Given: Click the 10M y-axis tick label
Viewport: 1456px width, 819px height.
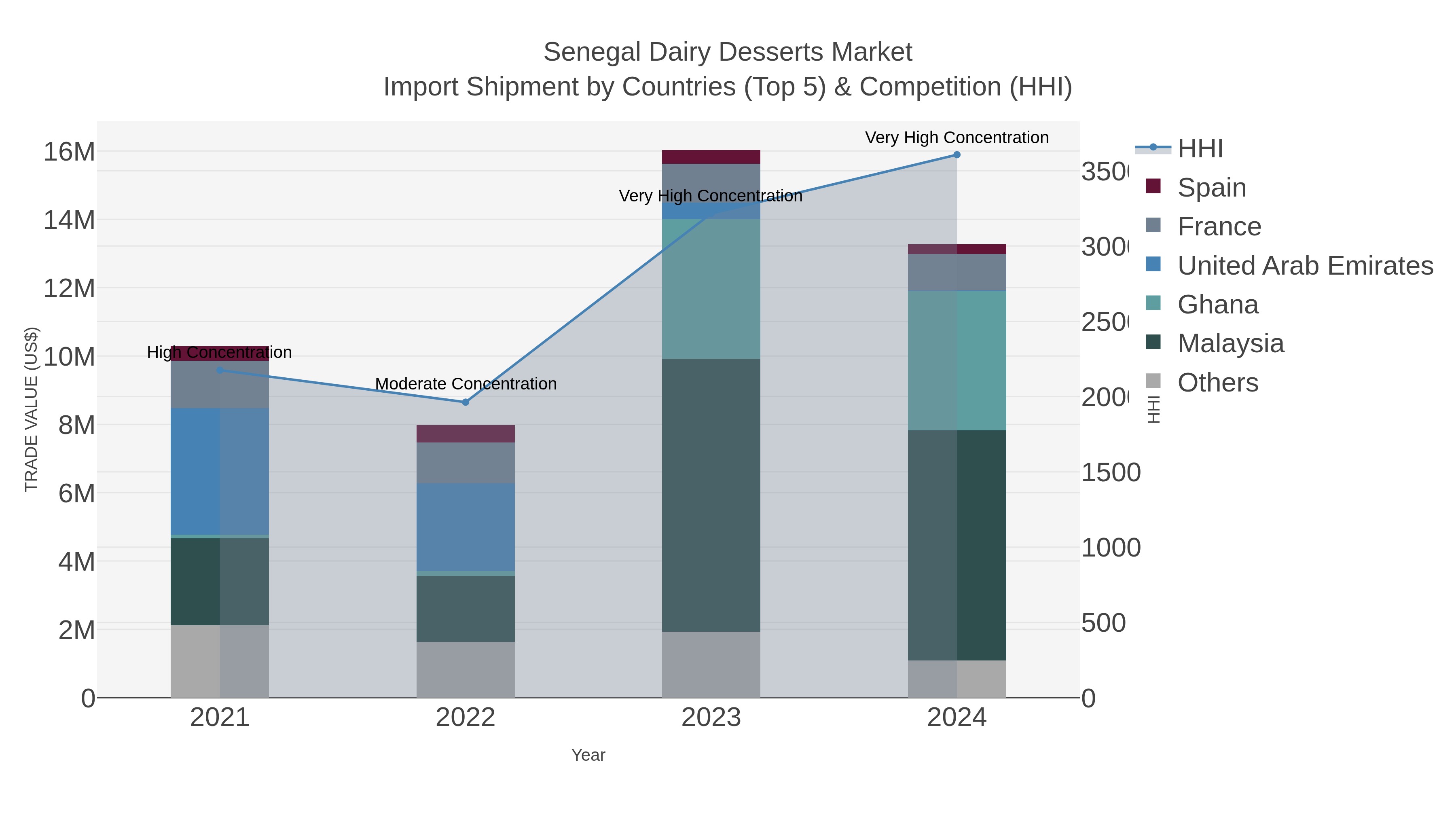Looking at the screenshot, I should click(x=70, y=357).
